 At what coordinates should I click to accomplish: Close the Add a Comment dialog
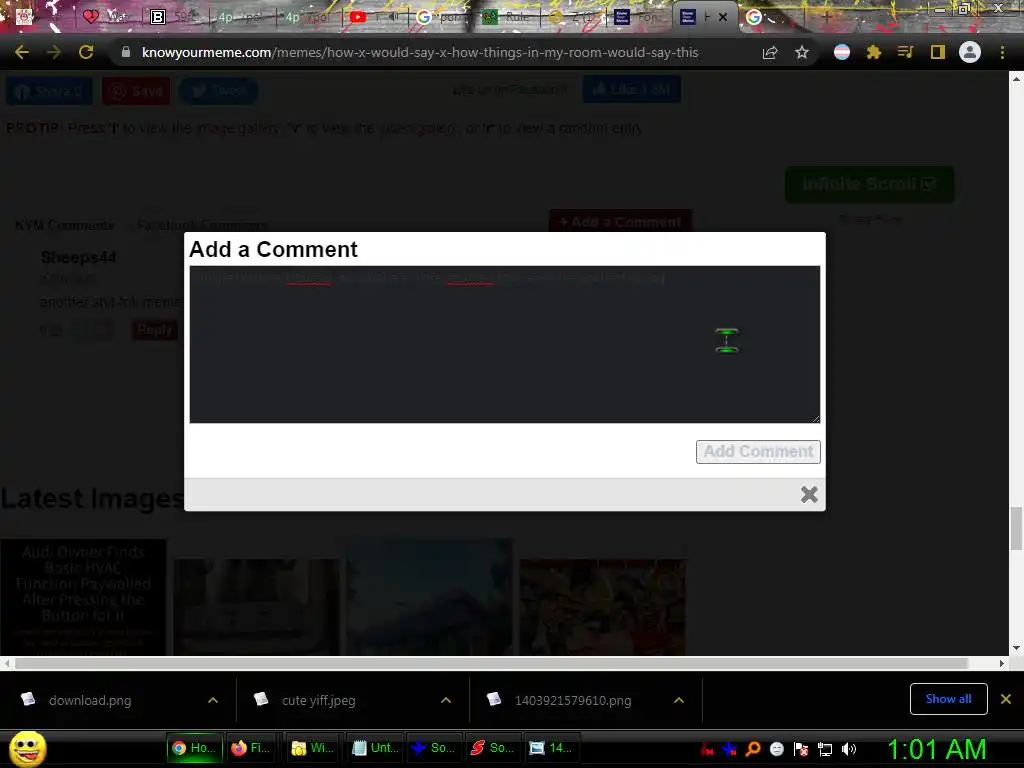809,494
